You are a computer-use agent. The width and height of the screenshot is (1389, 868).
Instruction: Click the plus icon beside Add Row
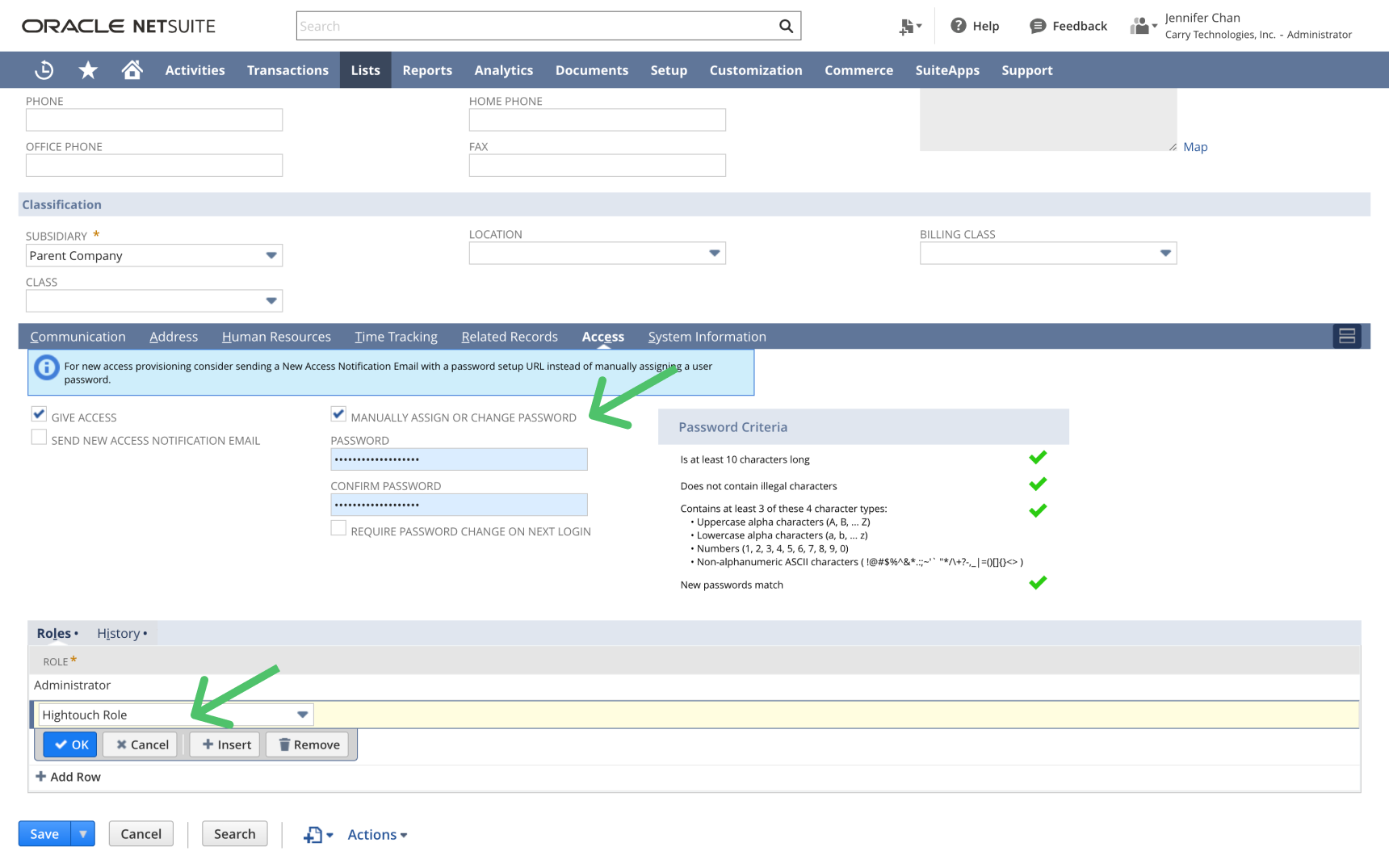pyautogui.click(x=40, y=776)
